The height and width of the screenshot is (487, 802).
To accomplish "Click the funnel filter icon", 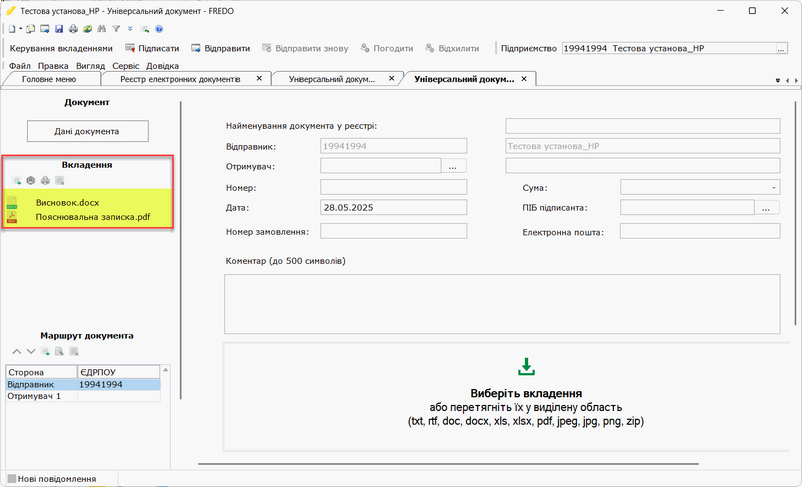I will pyautogui.click(x=116, y=29).
